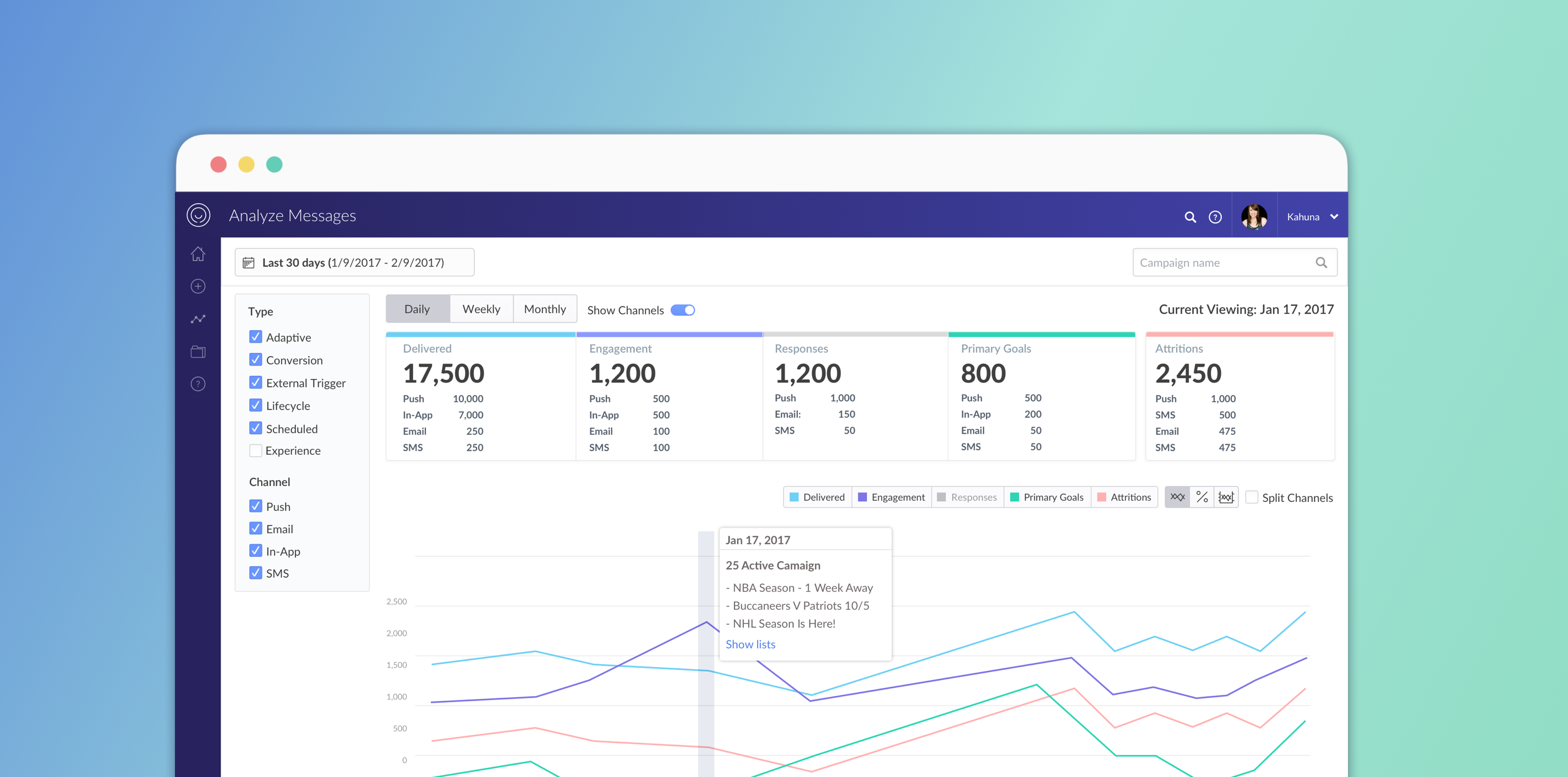Open the folder icon in sidebar
Screen dimensions: 1568x777
[198, 351]
